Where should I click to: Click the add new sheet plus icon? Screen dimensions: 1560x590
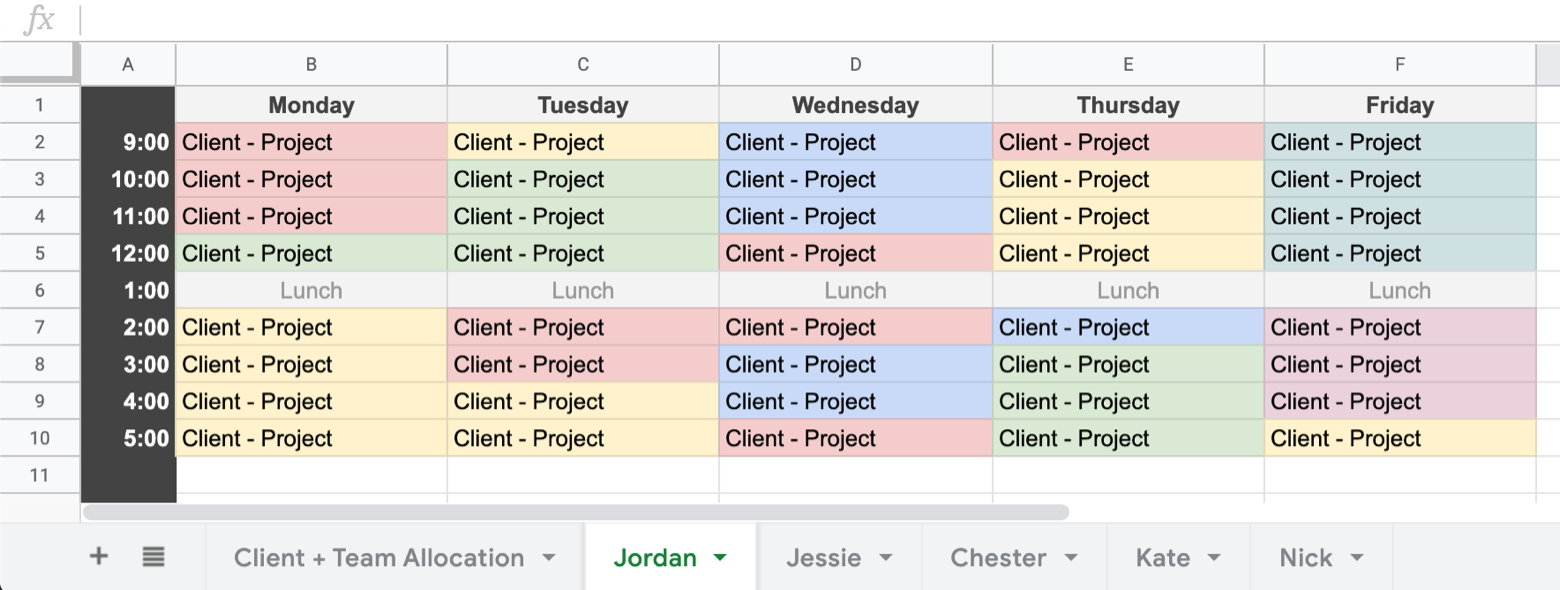pyautogui.click(x=98, y=557)
